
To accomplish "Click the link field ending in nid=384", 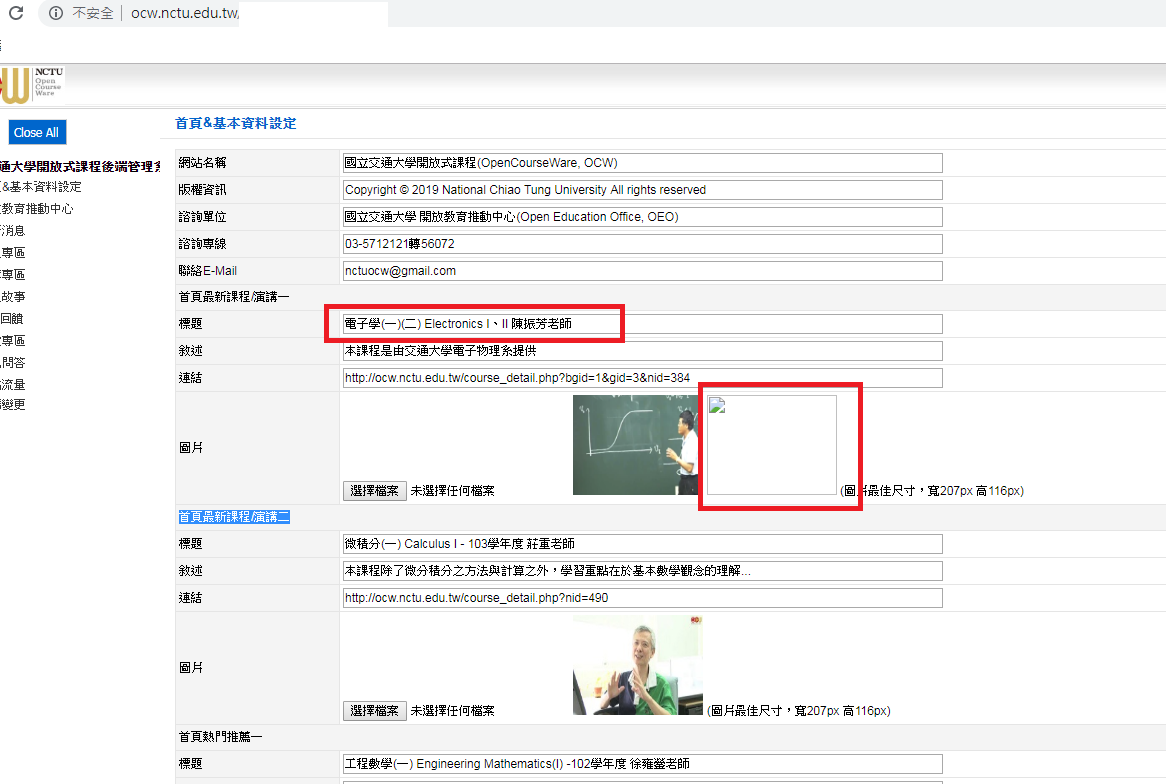I will (x=642, y=378).
